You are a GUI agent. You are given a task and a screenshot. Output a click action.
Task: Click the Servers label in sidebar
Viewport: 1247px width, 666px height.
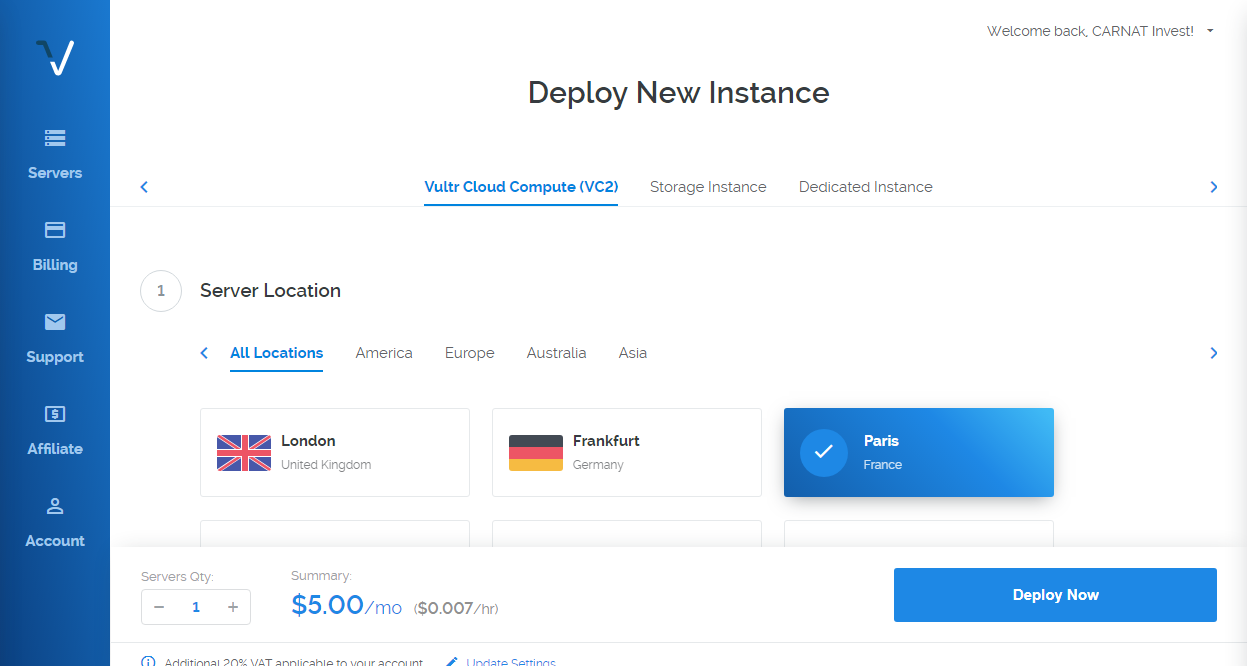(55, 173)
